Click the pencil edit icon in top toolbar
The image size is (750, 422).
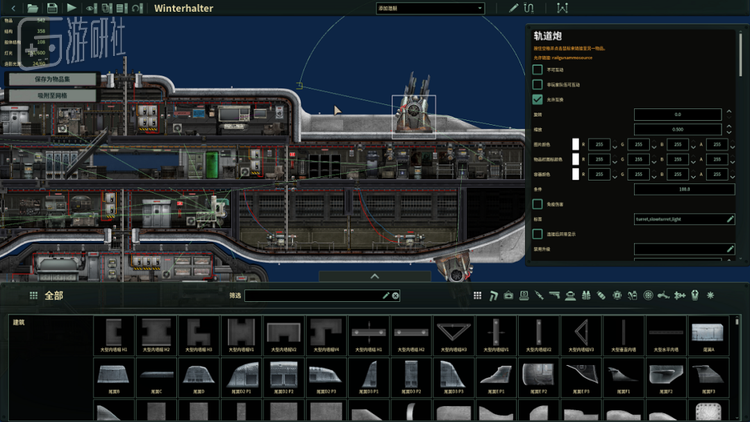(513, 8)
